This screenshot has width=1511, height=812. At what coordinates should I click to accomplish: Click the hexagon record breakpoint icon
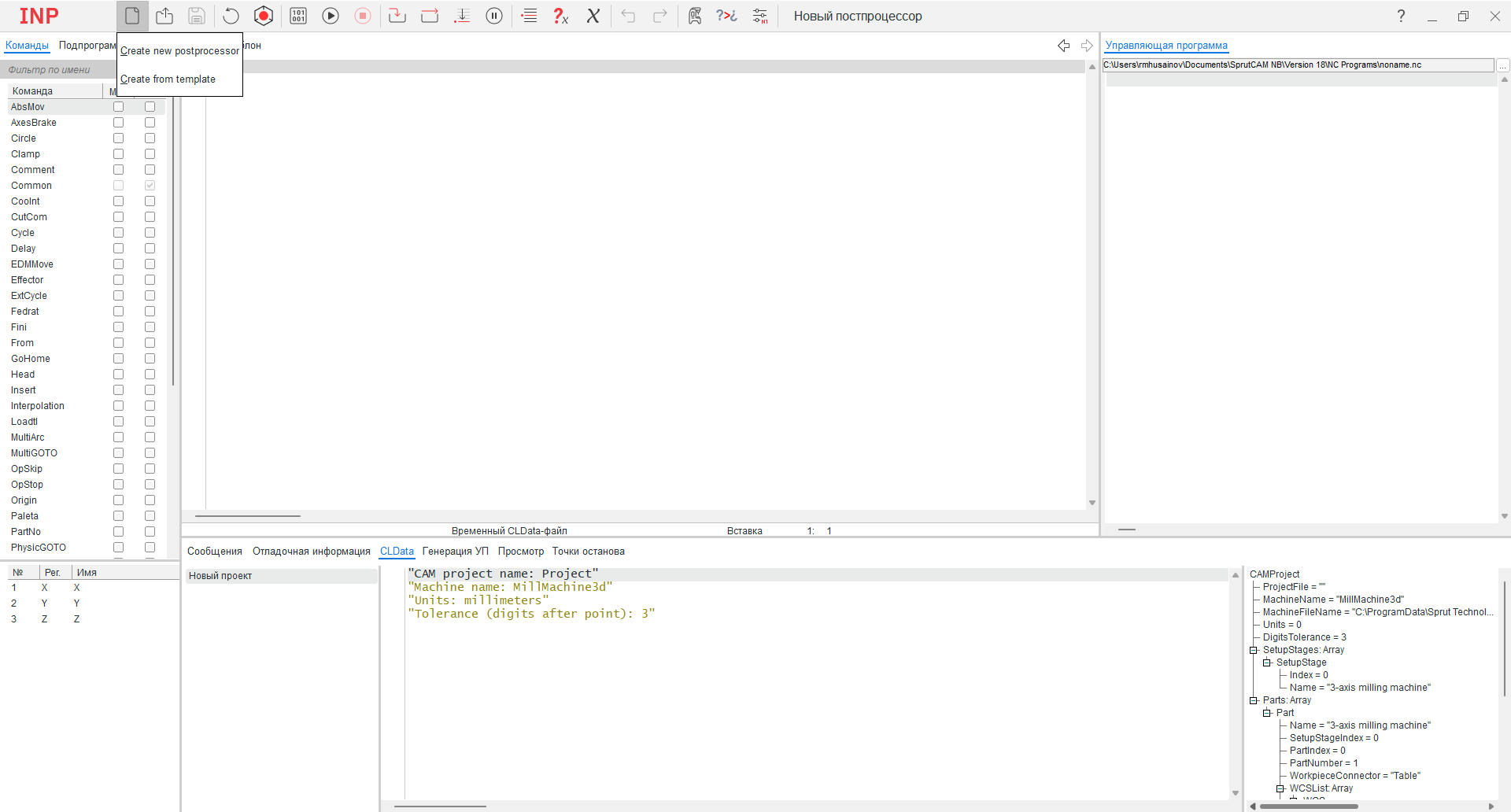pyautogui.click(x=264, y=16)
